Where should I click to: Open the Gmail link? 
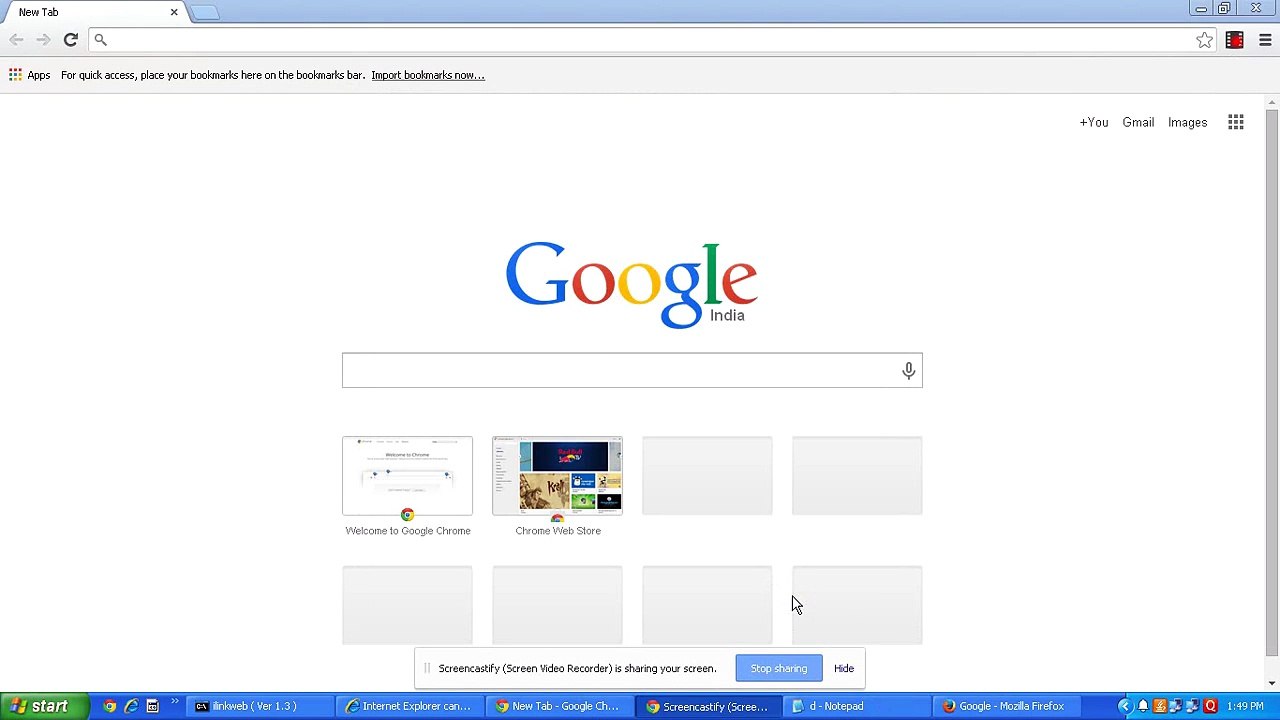click(x=1138, y=122)
